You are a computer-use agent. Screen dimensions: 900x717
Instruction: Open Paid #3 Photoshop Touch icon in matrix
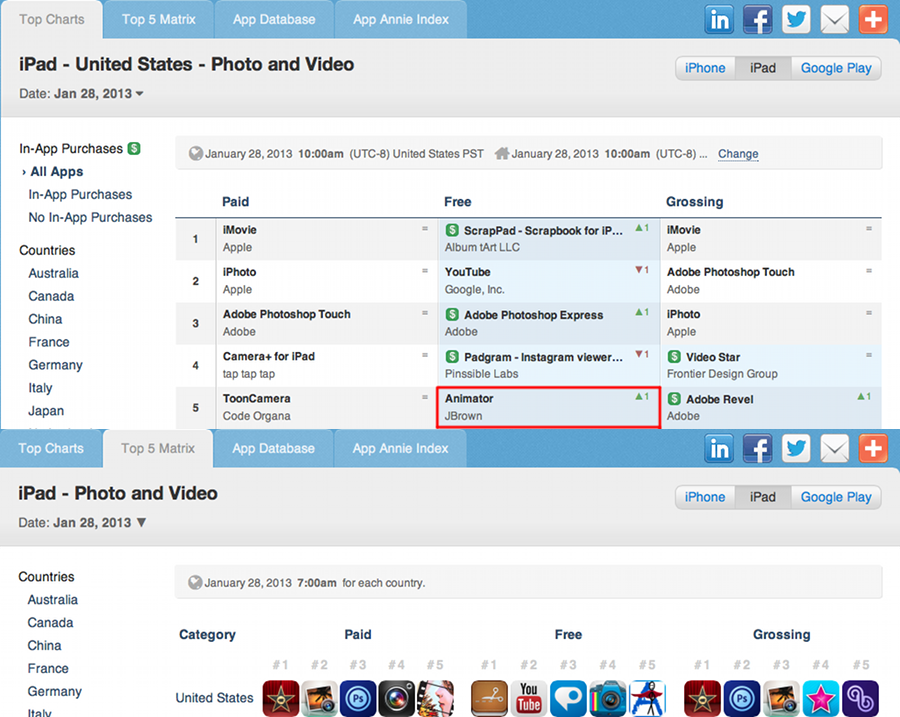click(x=358, y=699)
